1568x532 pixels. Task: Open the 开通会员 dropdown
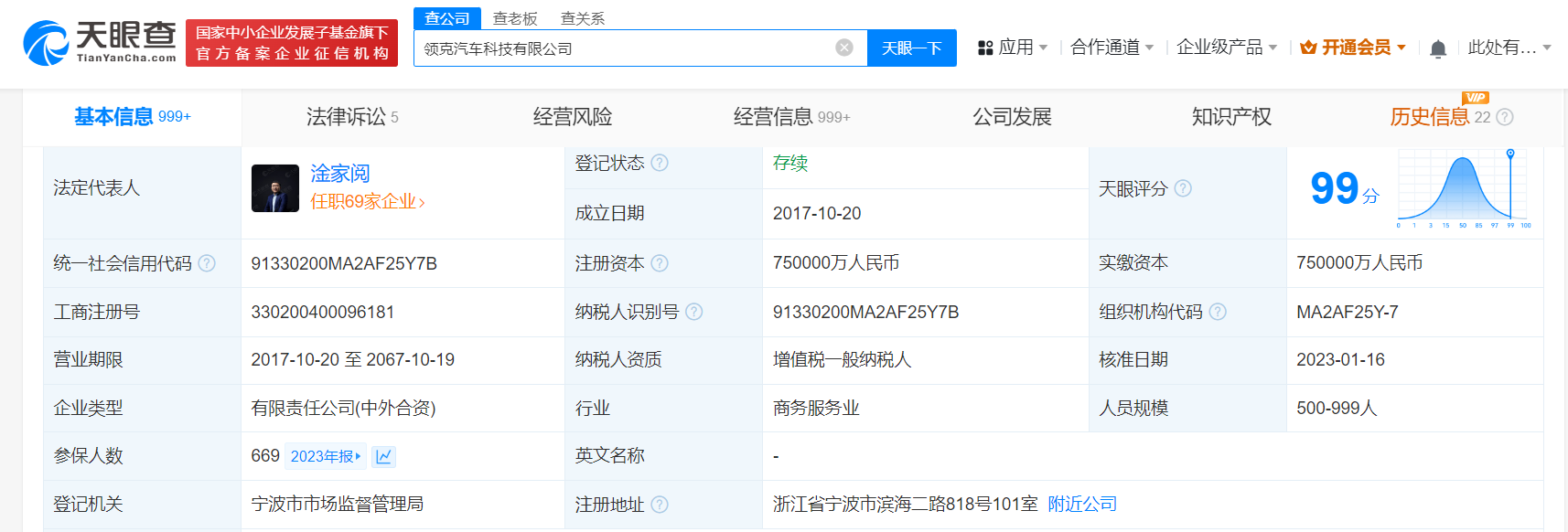(1353, 48)
